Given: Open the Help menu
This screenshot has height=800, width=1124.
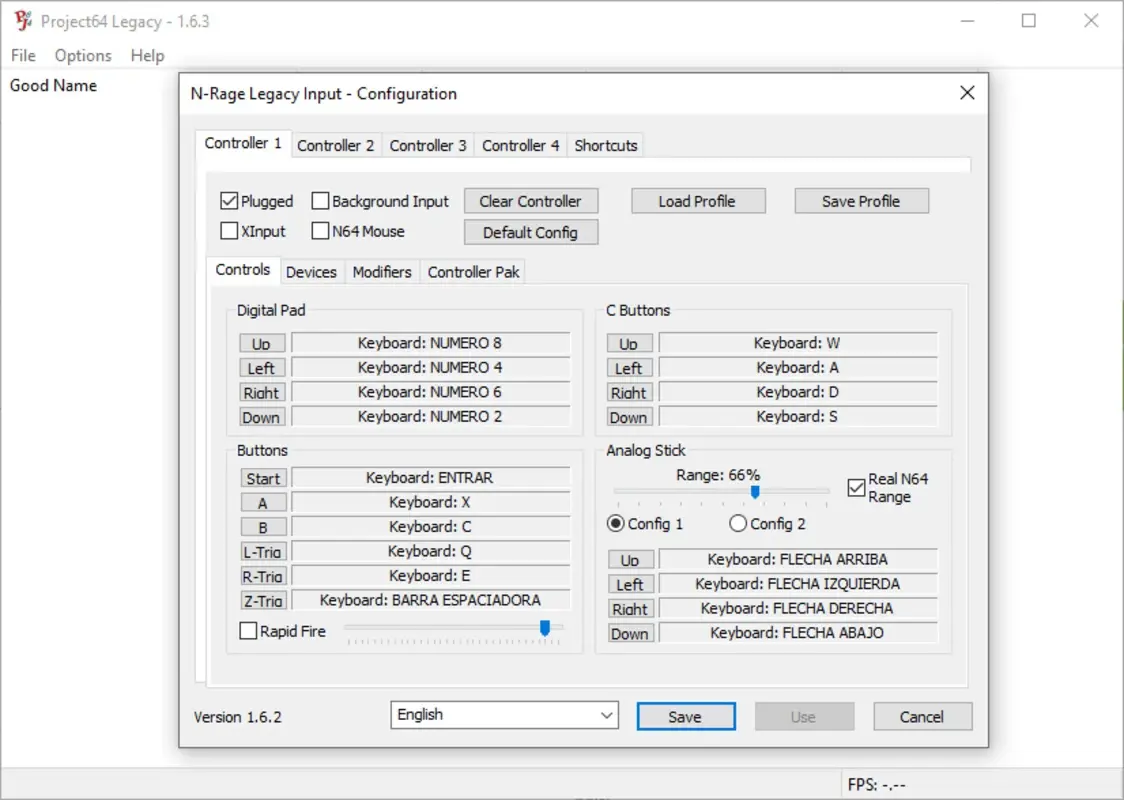Looking at the screenshot, I should [147, 55].
